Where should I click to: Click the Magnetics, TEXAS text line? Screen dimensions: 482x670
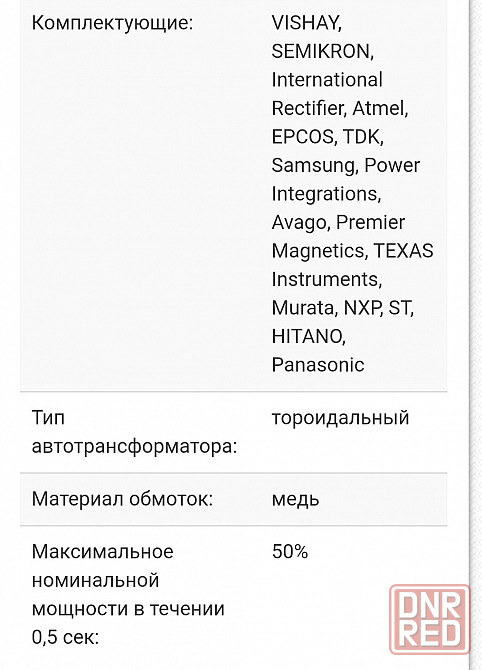(353, 251)
